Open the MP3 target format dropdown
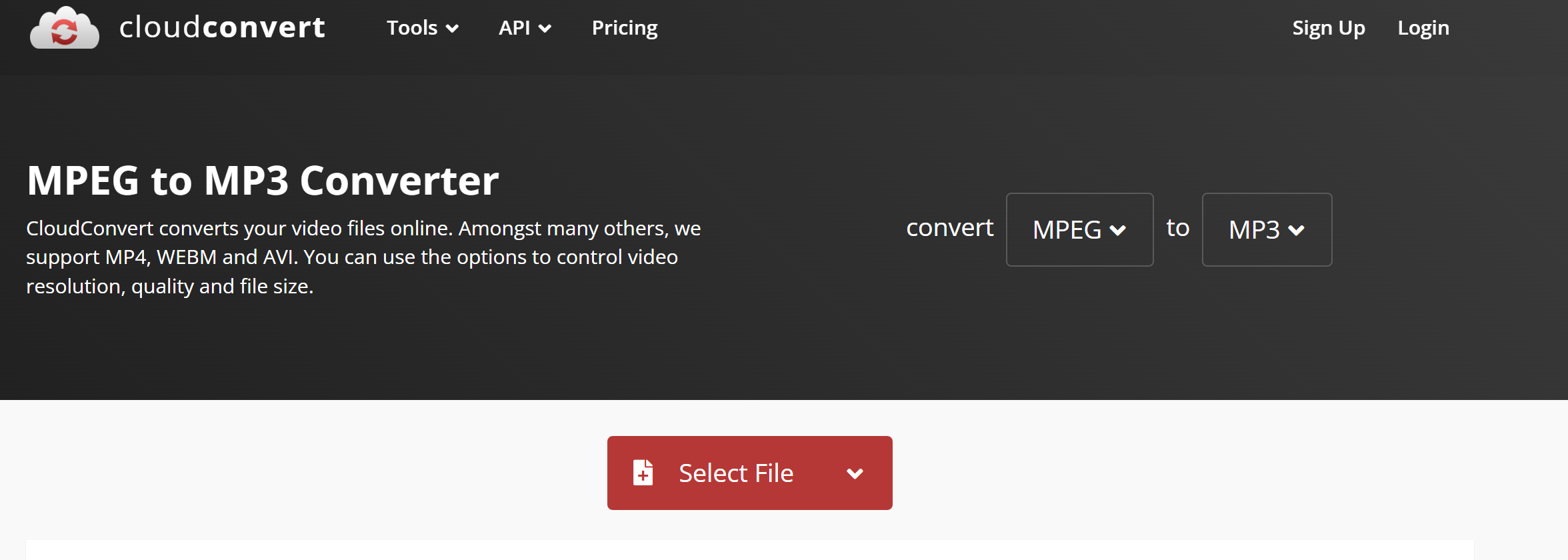This screenshot has height=560, width=1568. click(x=1267, y=229)
